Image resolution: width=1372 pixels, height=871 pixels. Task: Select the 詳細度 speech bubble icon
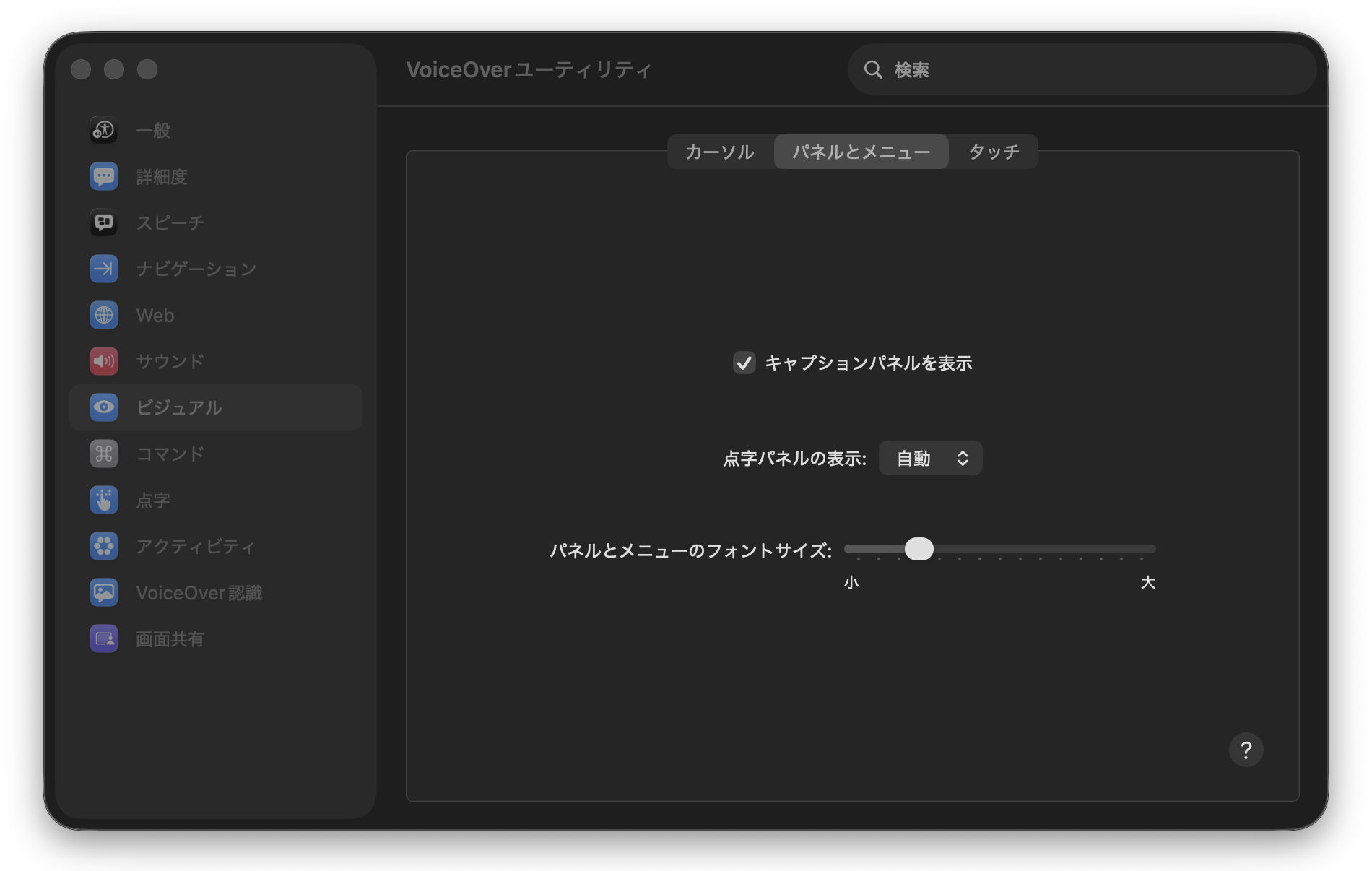coord(104,176)
